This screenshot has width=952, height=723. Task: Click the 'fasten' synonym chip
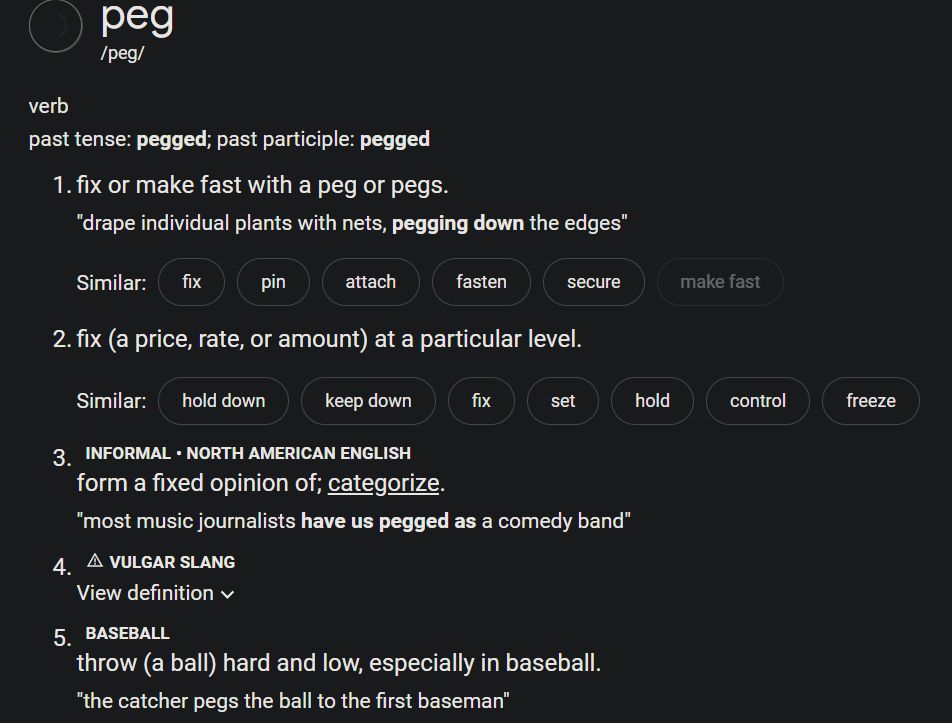tap(481, 282)
